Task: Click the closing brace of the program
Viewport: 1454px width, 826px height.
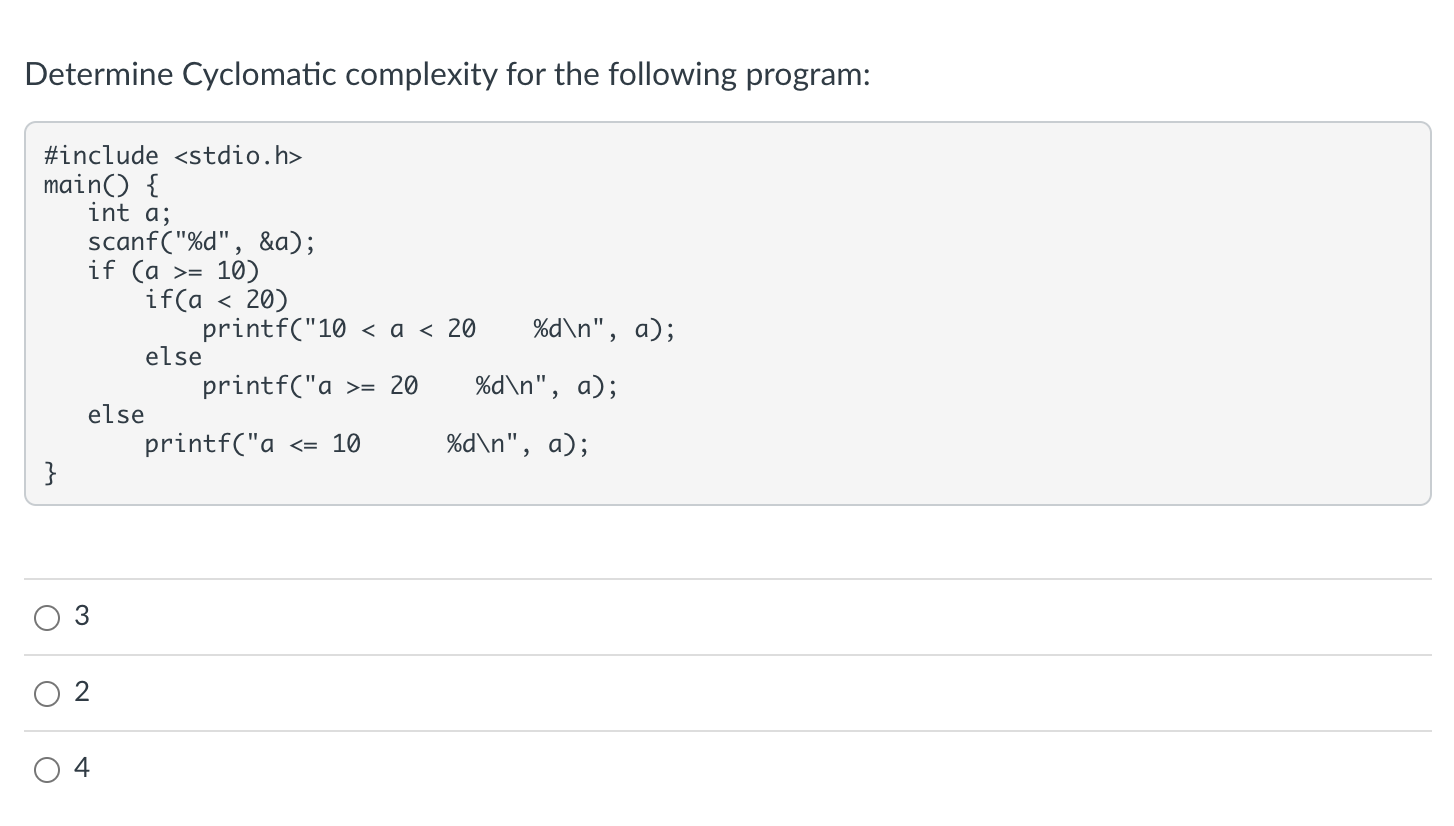Action: (49, 471)
